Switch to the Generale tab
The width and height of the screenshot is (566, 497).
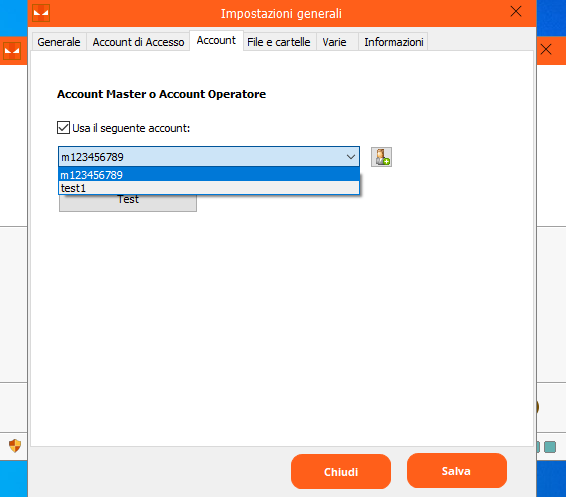pyautogui.click(x=59, y=42)
